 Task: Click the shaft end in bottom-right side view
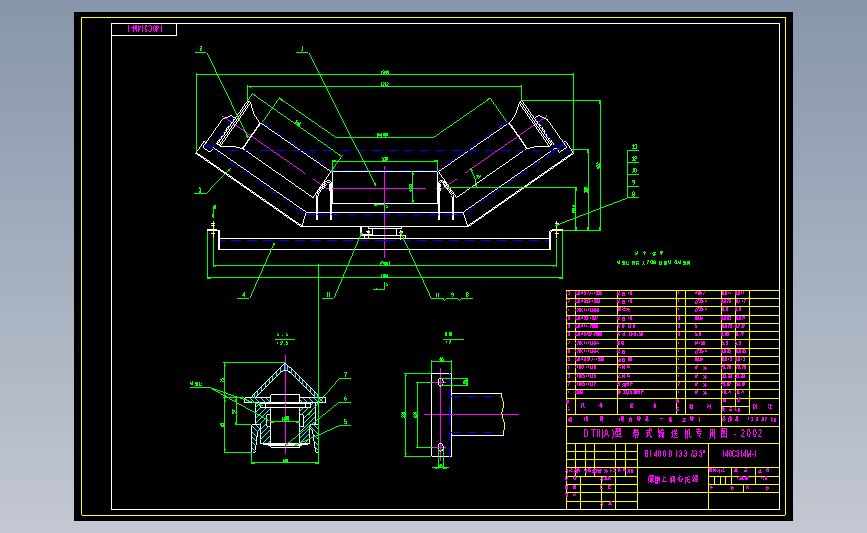click(x=477, y=414)
